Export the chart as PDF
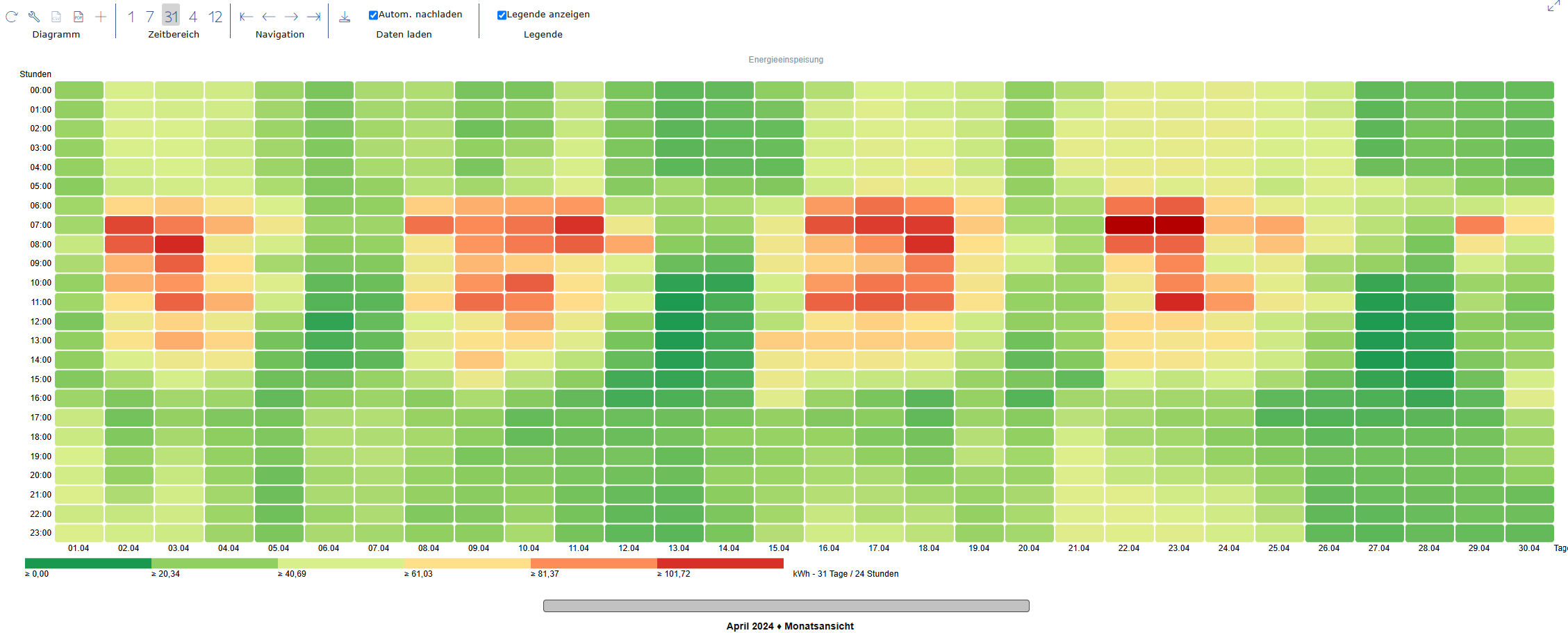Viewport: 1568px width, 633px height. [x=79, y=16]
